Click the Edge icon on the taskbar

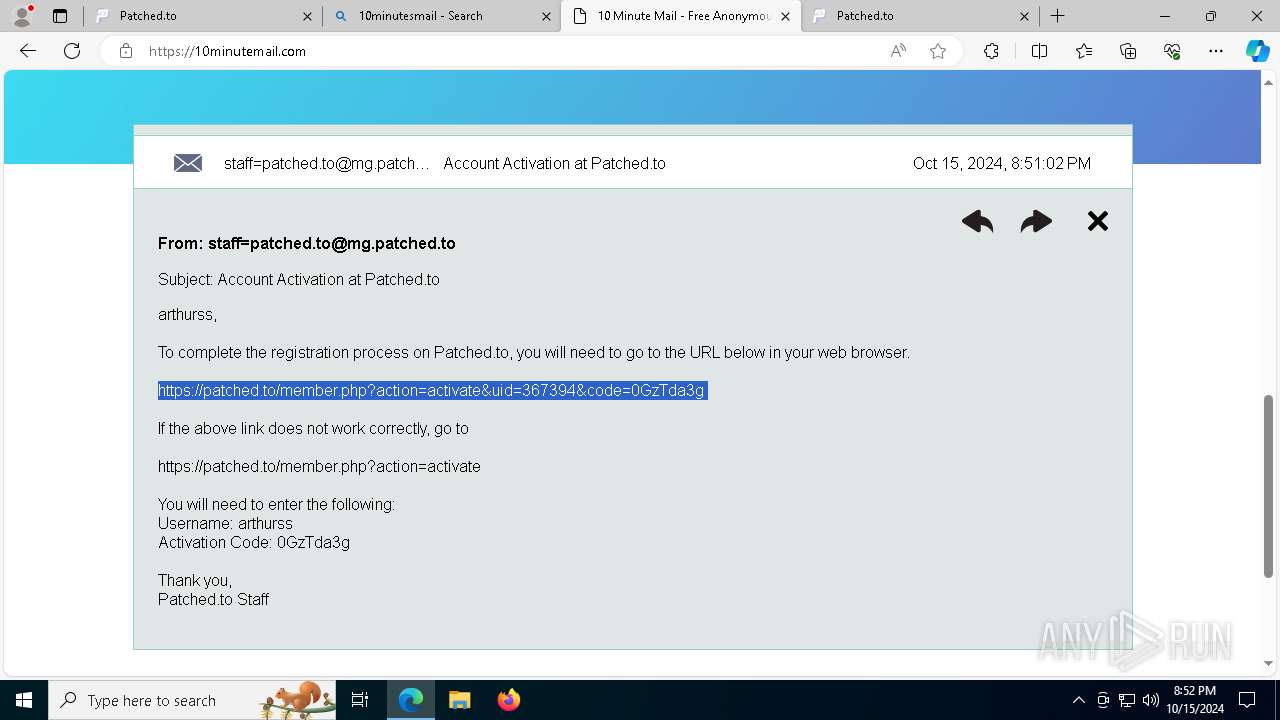[x=411, y=700]
